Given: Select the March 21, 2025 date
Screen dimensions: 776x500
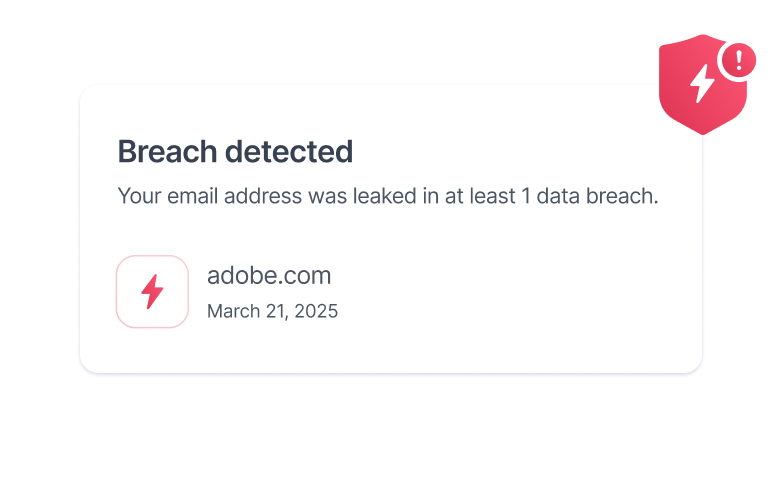Looking at the screenshot, I should coord(272,311).
